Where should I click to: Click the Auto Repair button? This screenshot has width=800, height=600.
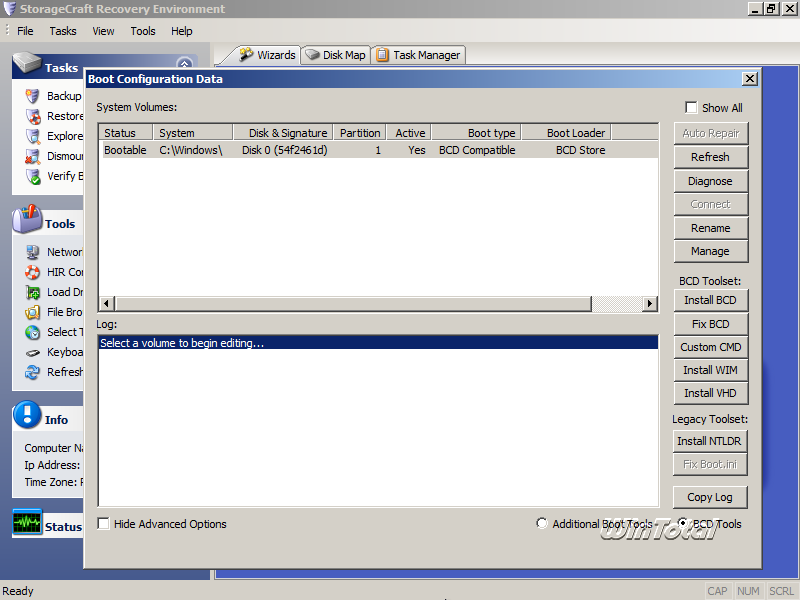710,133
